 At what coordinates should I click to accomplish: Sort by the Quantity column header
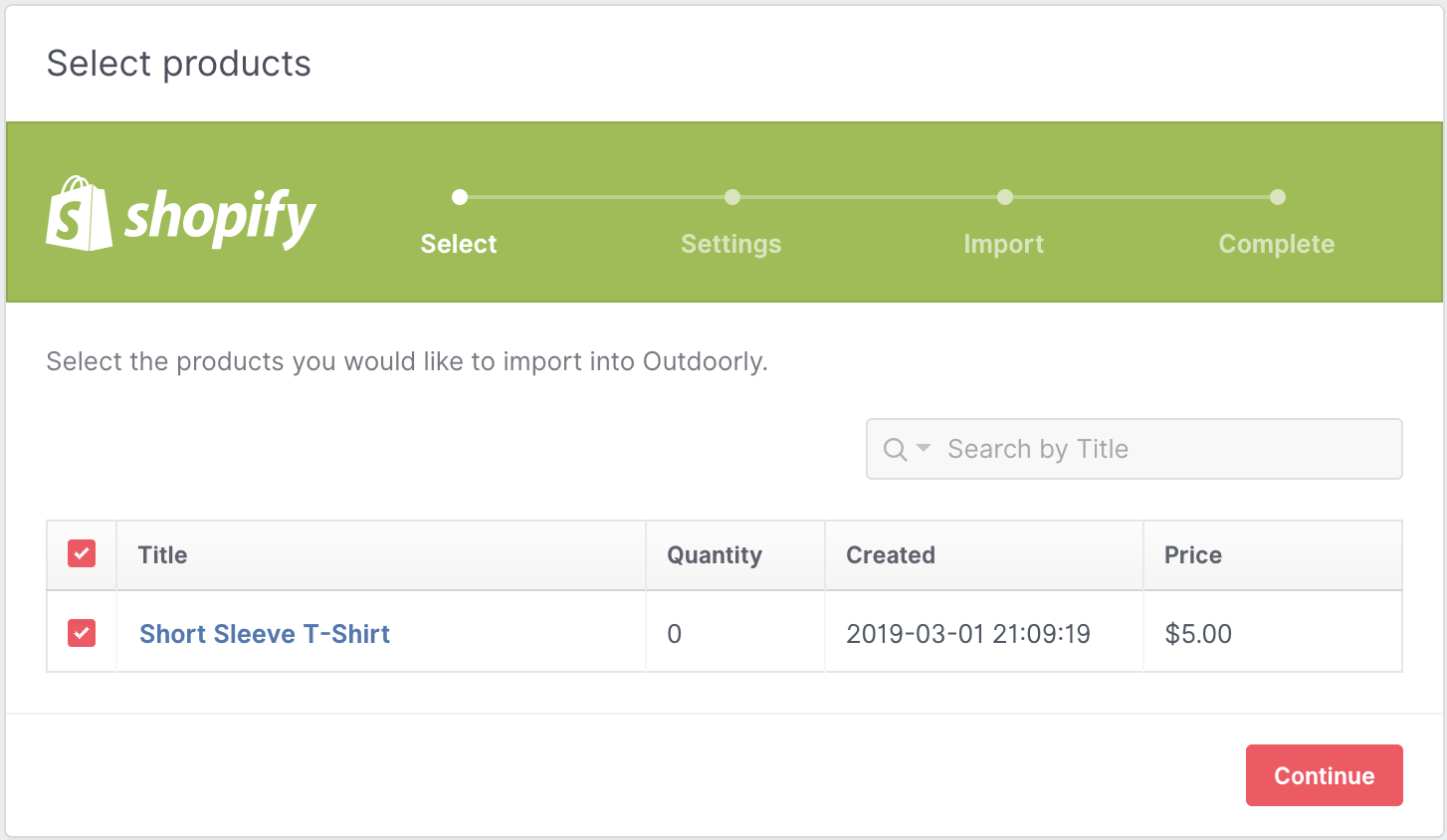point(715,555)
